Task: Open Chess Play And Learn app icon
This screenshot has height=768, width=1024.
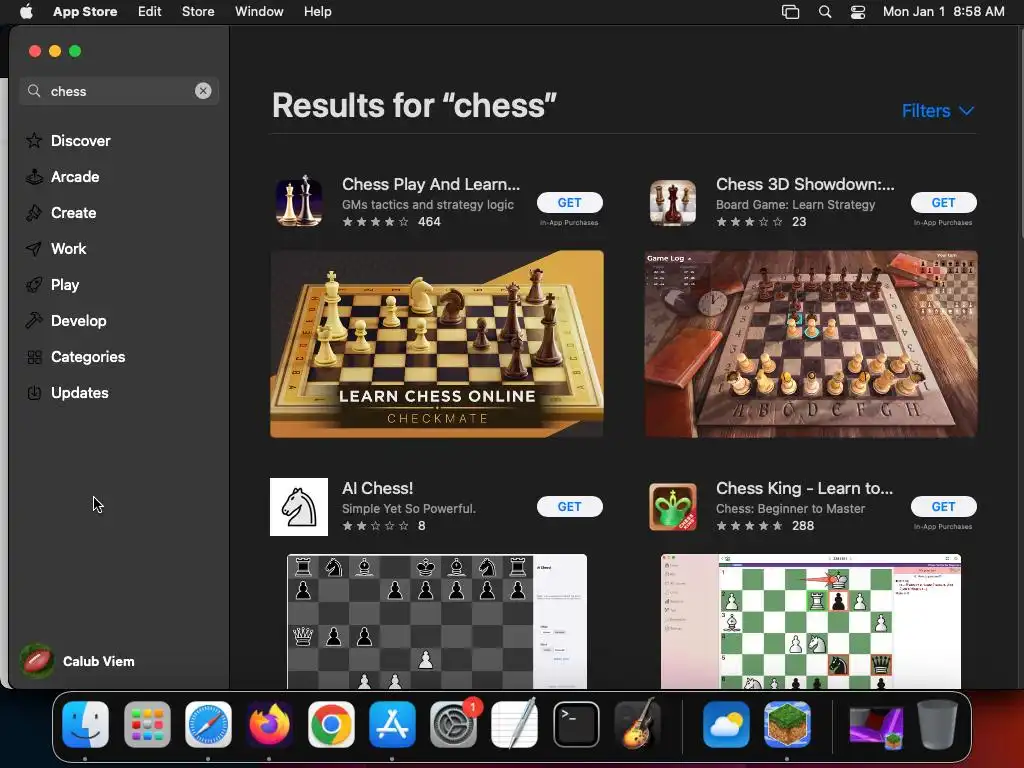Action: coord(299,202)
